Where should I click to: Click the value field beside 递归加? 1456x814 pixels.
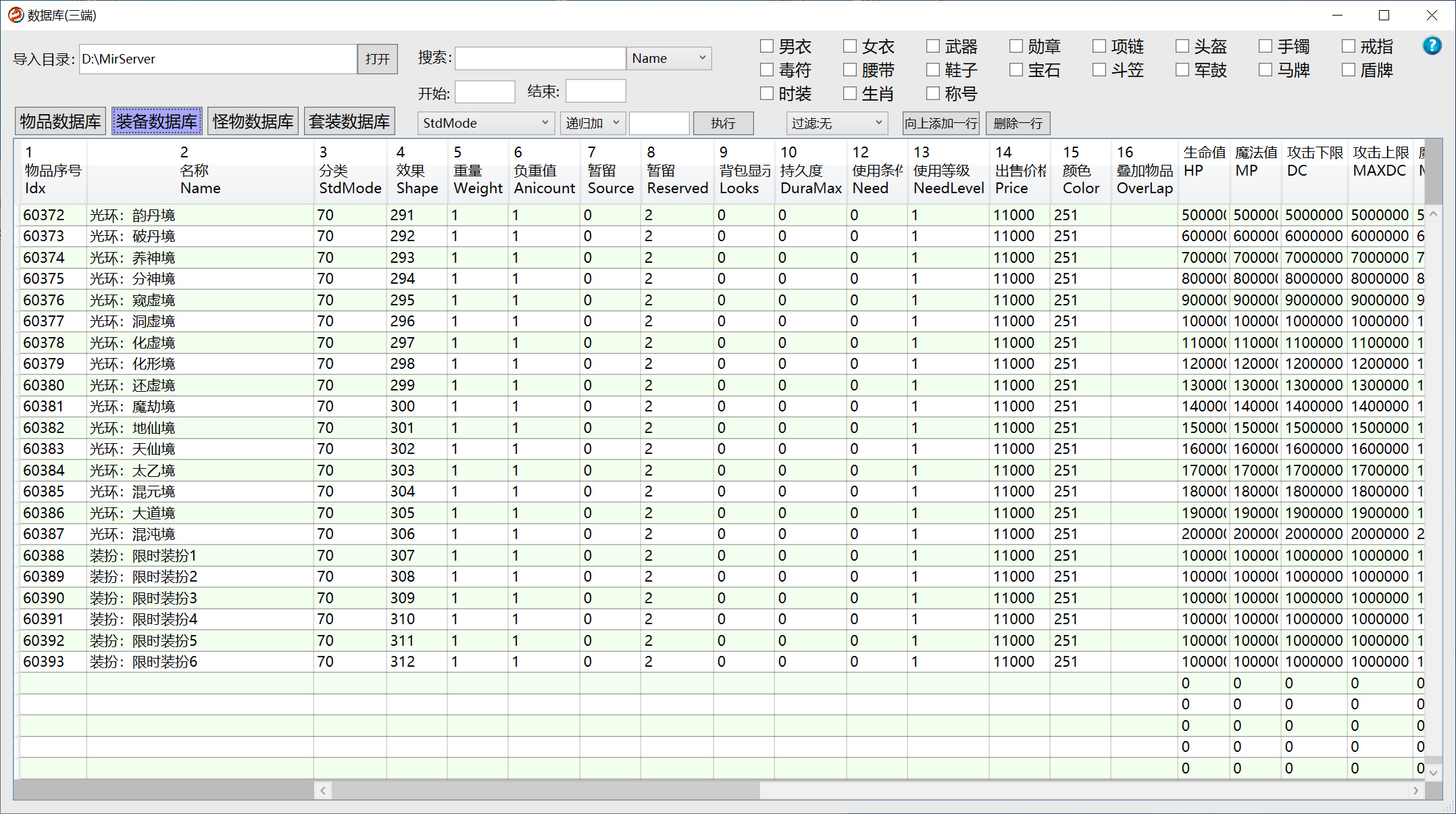pyautogui.click(x=659, y=123)
